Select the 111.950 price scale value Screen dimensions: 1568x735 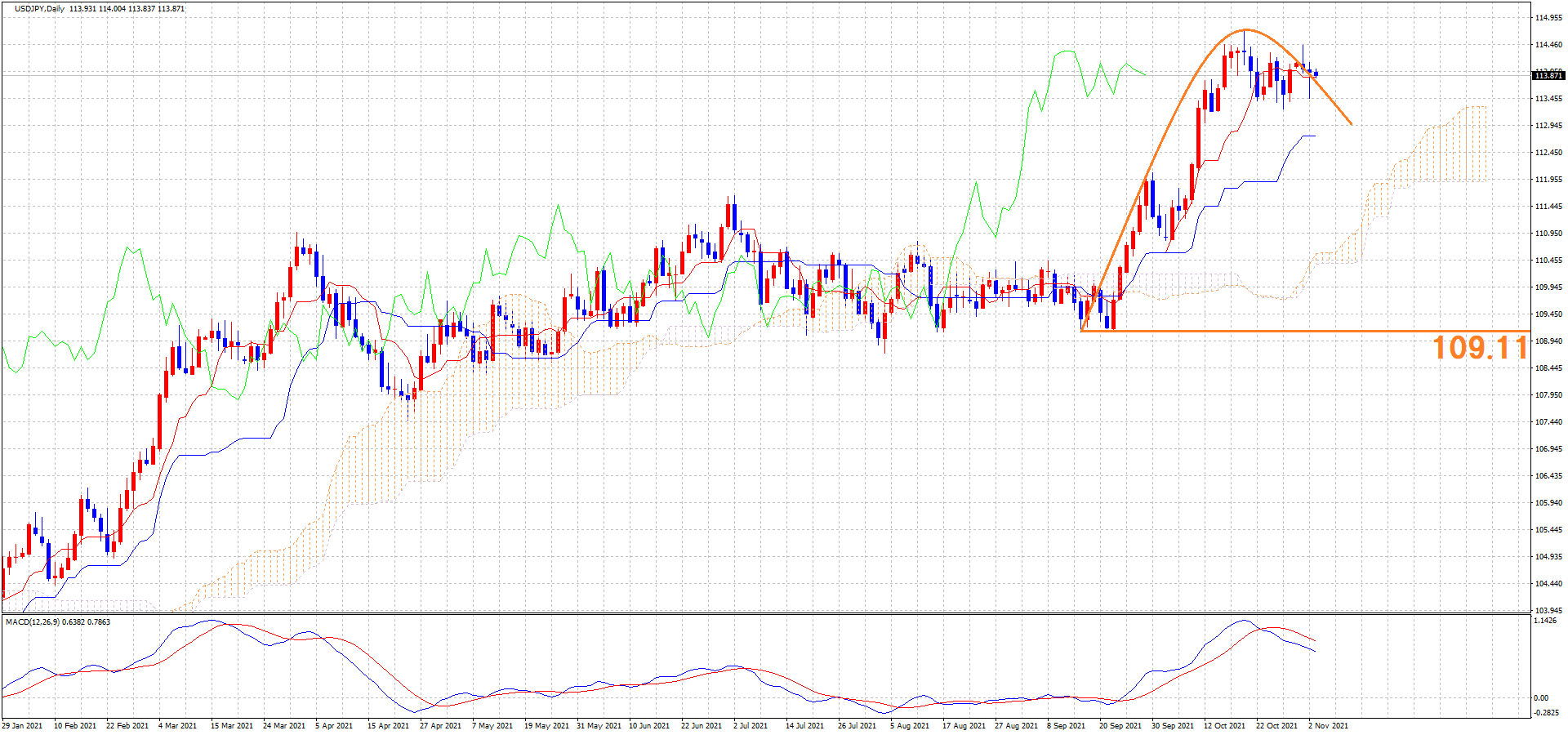[x=1548, y=180]
